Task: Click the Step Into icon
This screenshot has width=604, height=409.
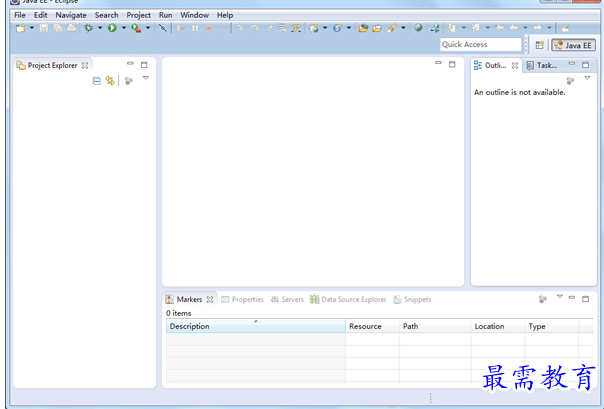Action: 240,28
